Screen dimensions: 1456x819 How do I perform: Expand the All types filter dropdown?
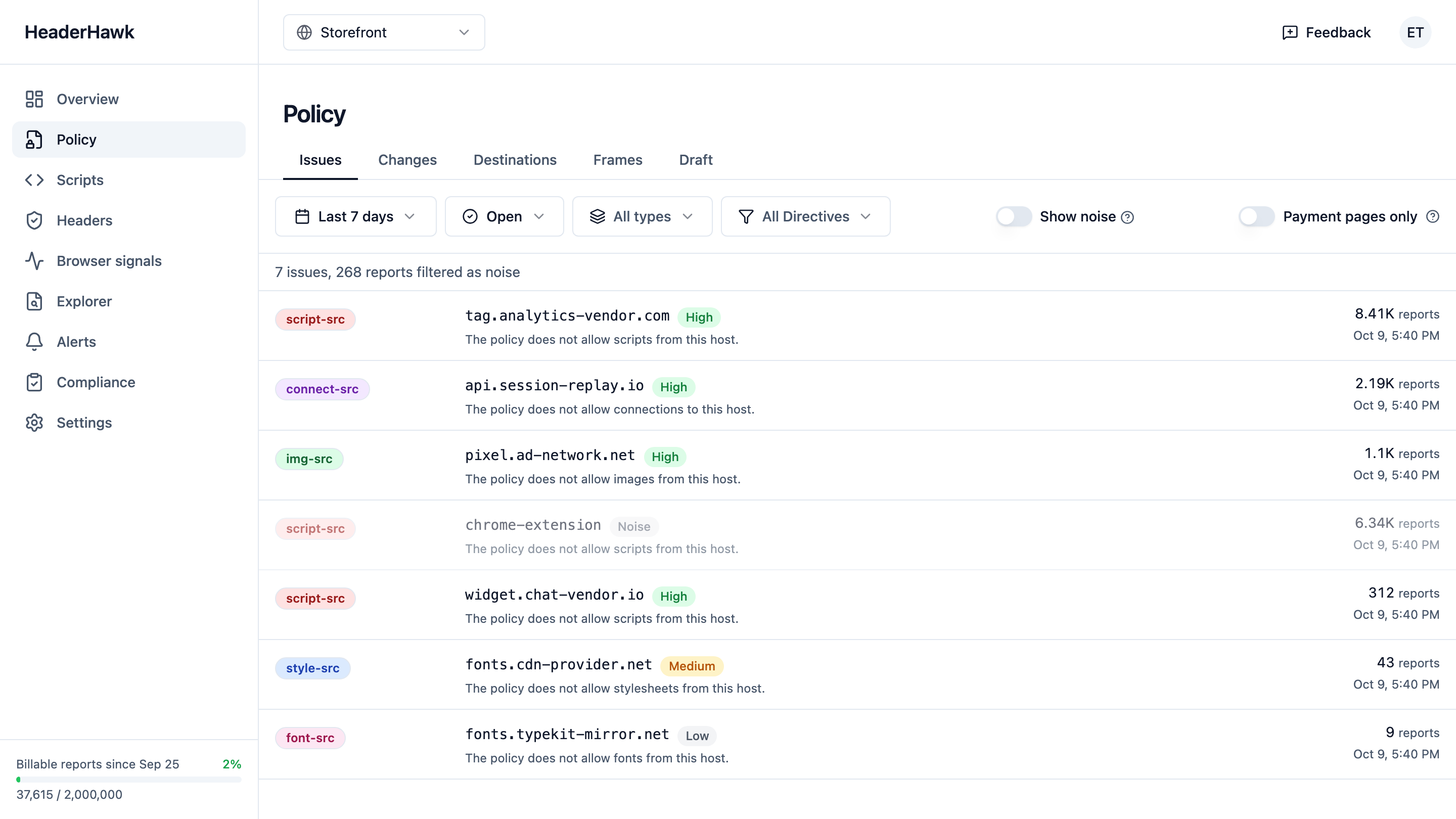click(642, 216)
